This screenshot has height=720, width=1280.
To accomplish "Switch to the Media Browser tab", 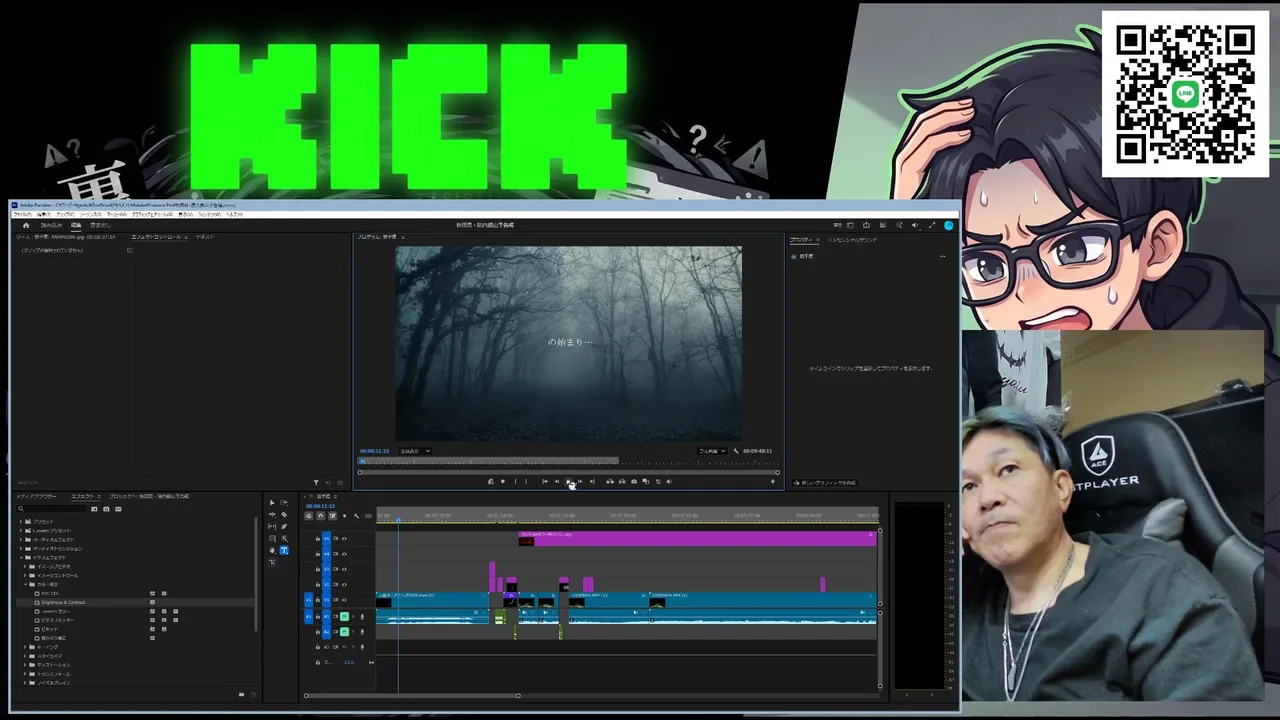I will [x=36, y=496].
